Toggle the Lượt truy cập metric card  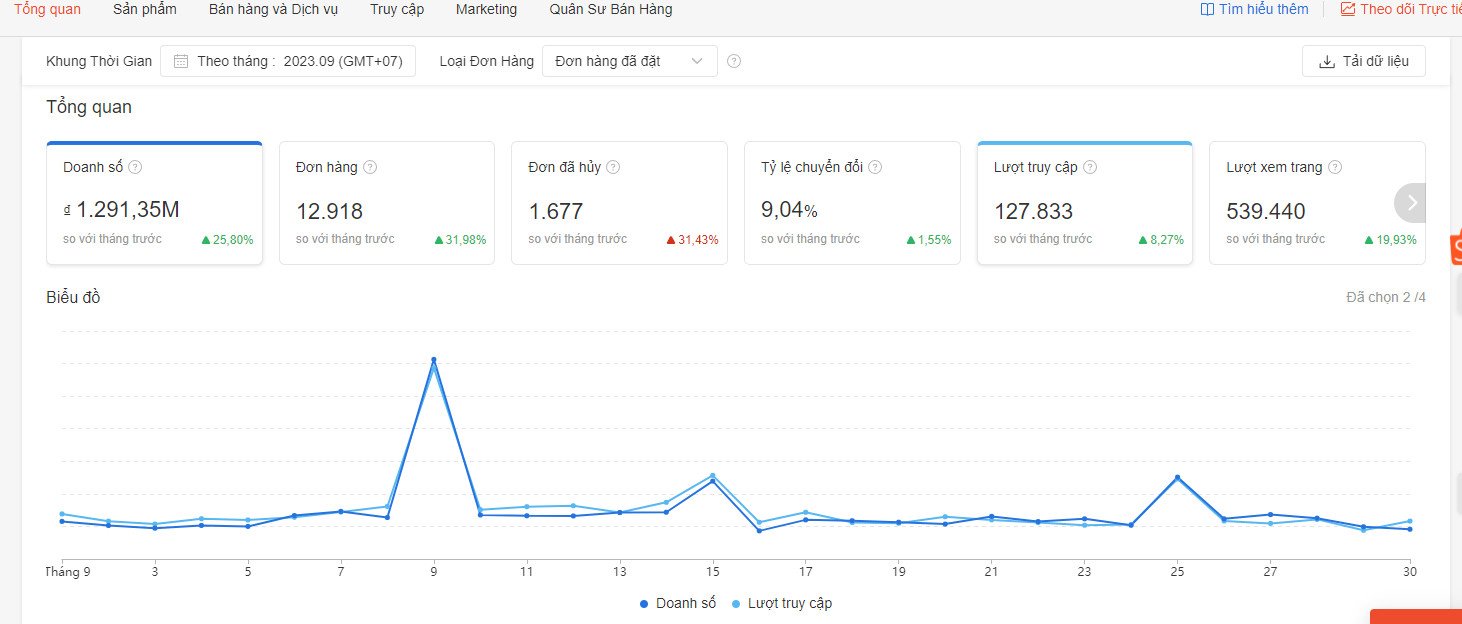pos(1084,204)
